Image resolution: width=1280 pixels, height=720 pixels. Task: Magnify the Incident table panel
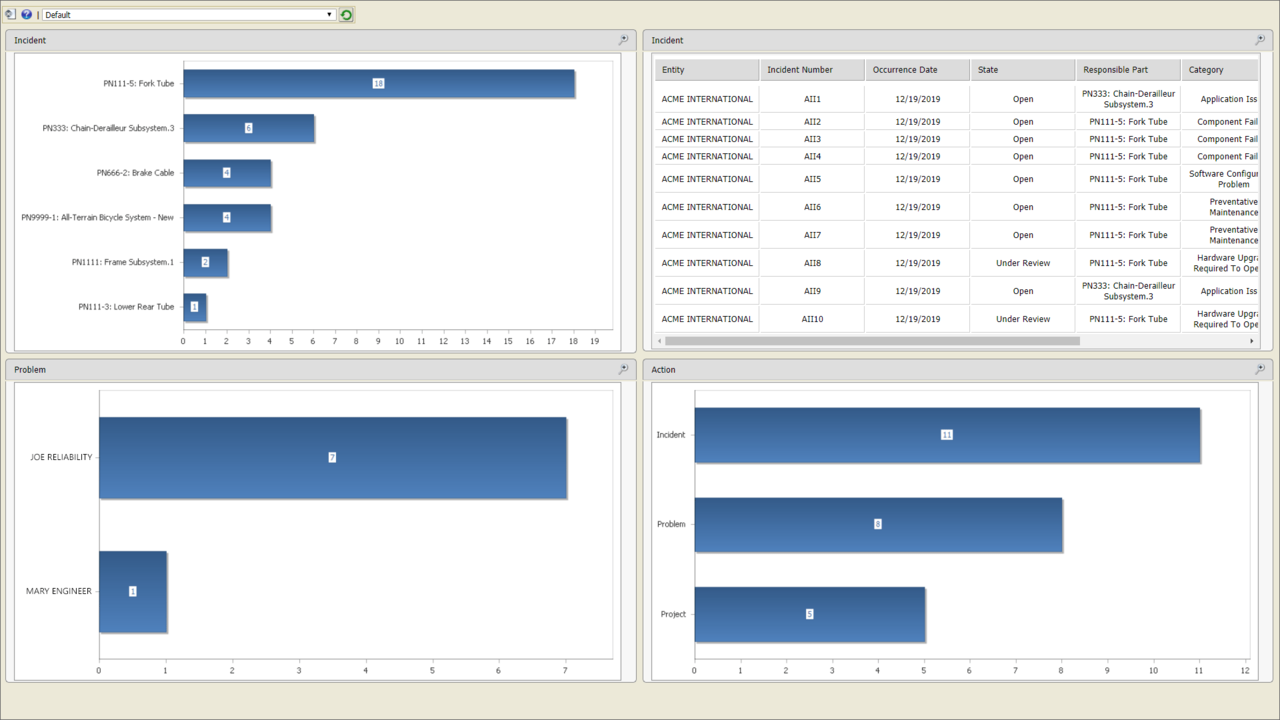click(1259, 39)
